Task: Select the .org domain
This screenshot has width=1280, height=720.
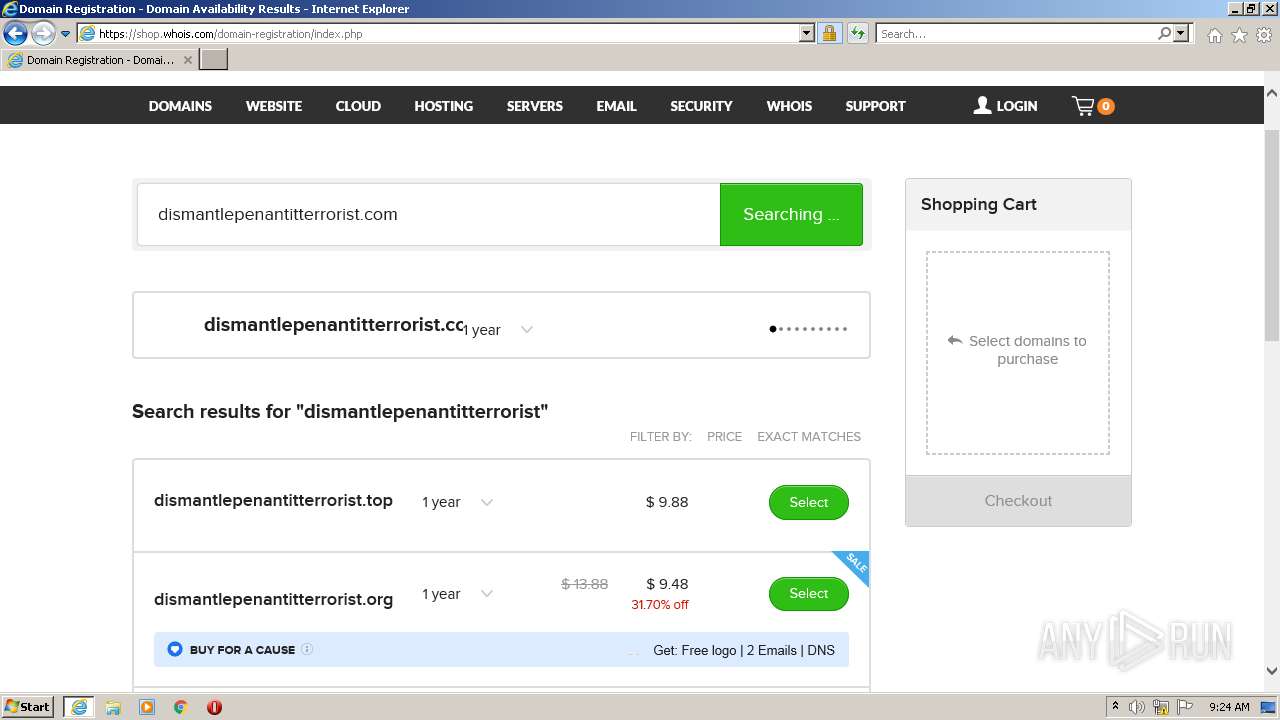Action: click(808, 593)
